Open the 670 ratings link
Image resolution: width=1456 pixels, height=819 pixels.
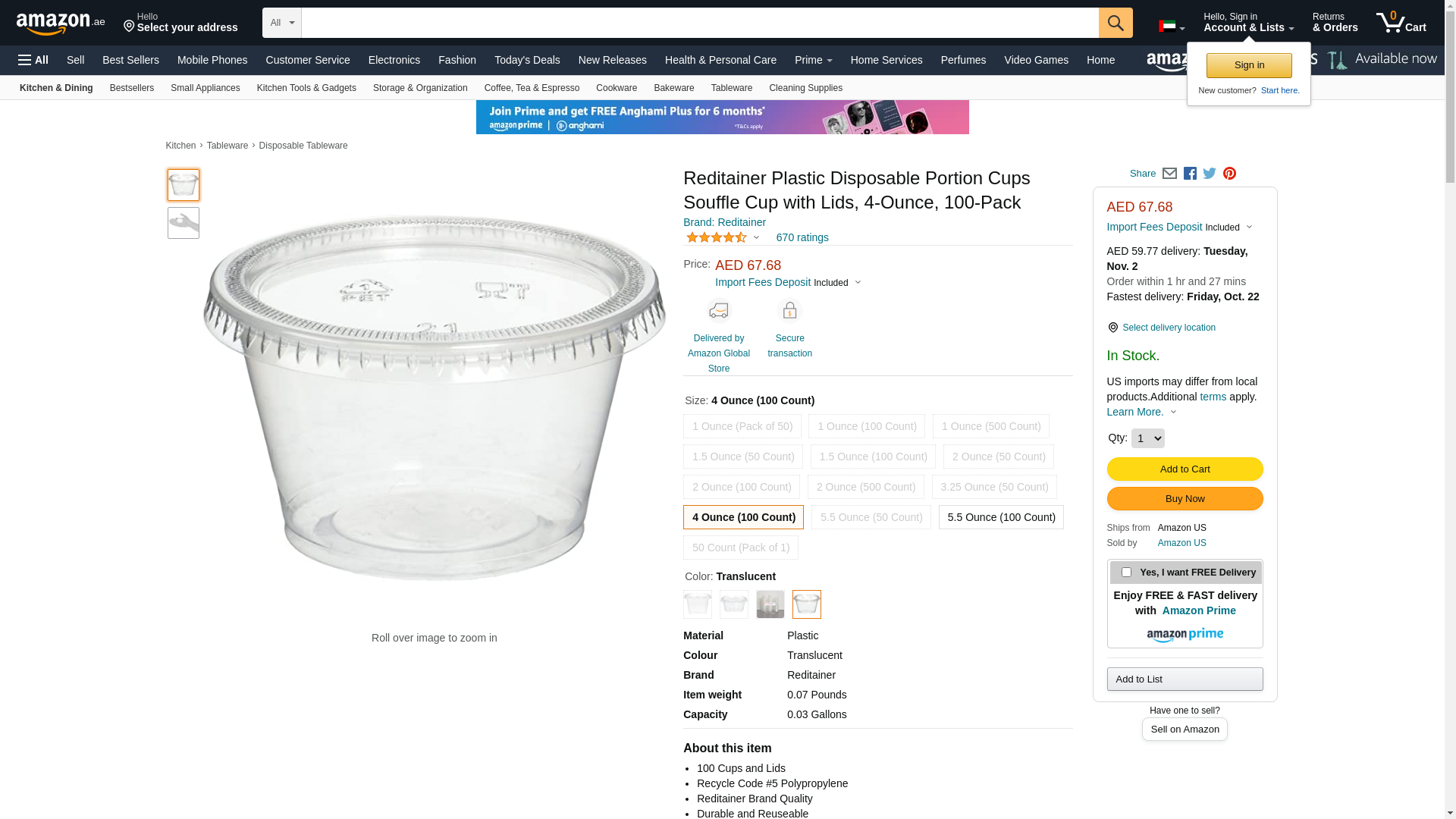pos(802,237)
